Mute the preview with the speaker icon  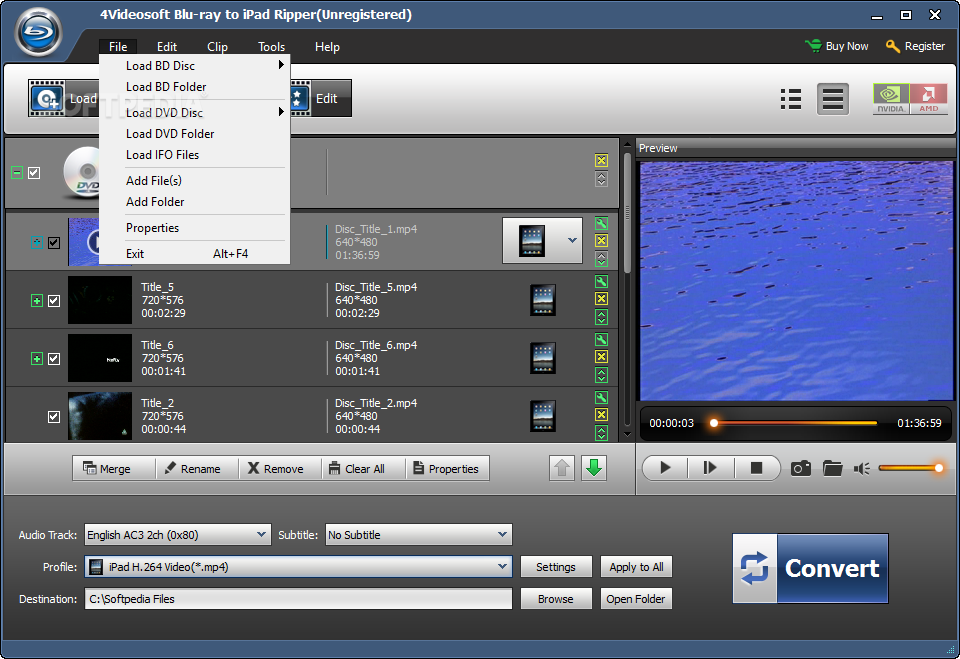click(x=862, y=469)
